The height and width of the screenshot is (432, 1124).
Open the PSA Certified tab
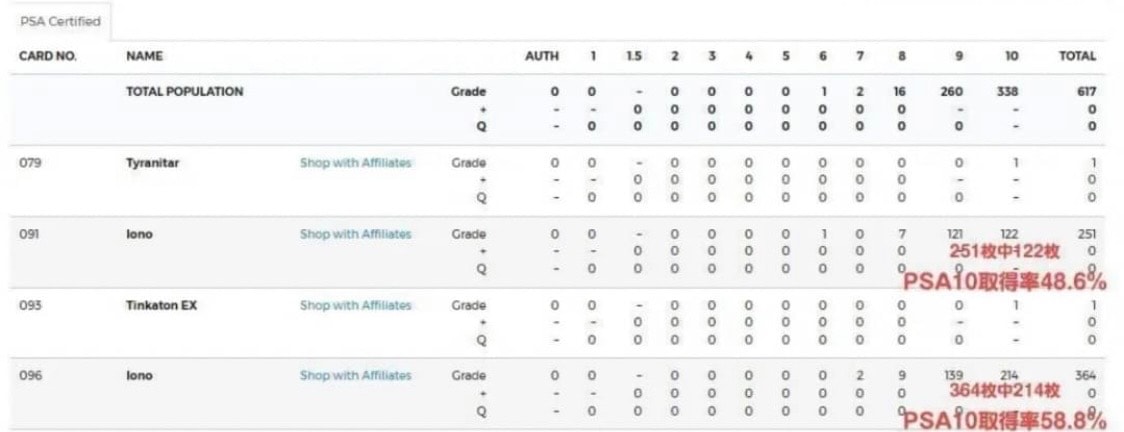pyautogui.click(x=60, y=21)
